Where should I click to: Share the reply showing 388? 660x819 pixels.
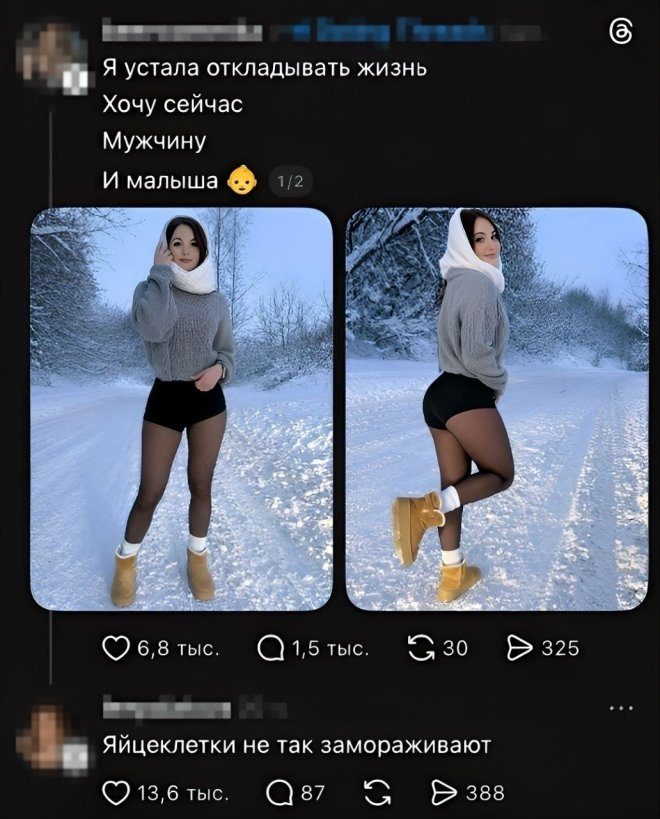[x=444, y=793]
